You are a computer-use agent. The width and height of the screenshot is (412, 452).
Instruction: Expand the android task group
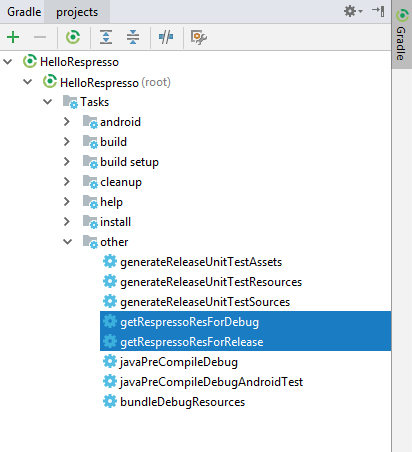coord(67,122)
